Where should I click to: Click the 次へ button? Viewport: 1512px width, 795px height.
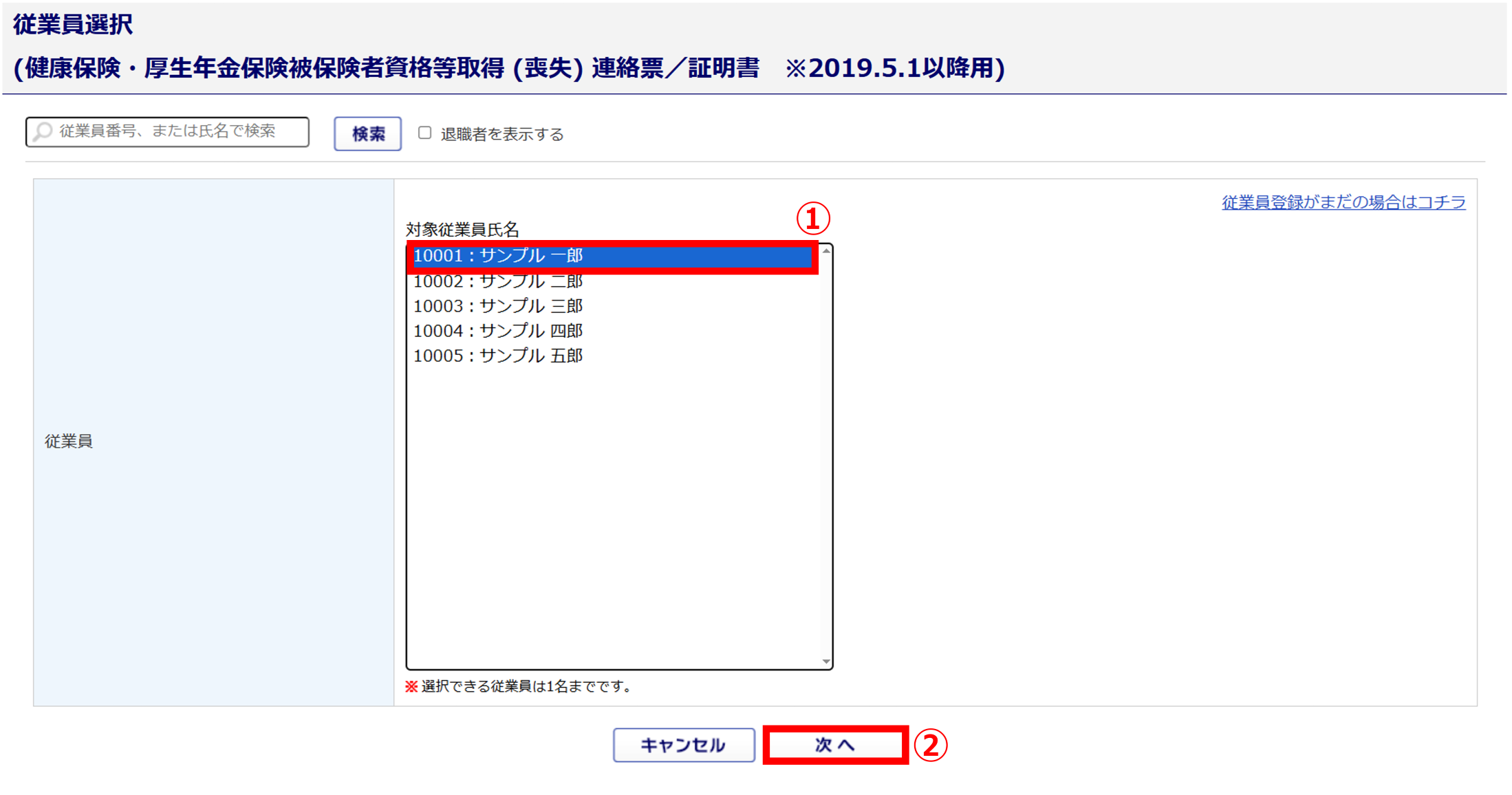(835, 745)
